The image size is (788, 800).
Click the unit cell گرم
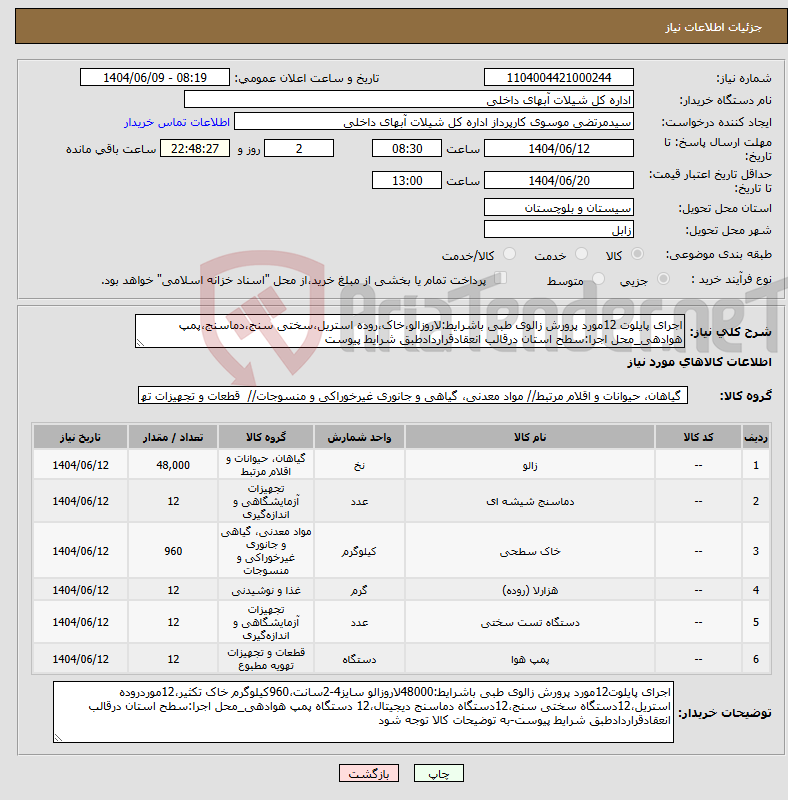point(359,590)
